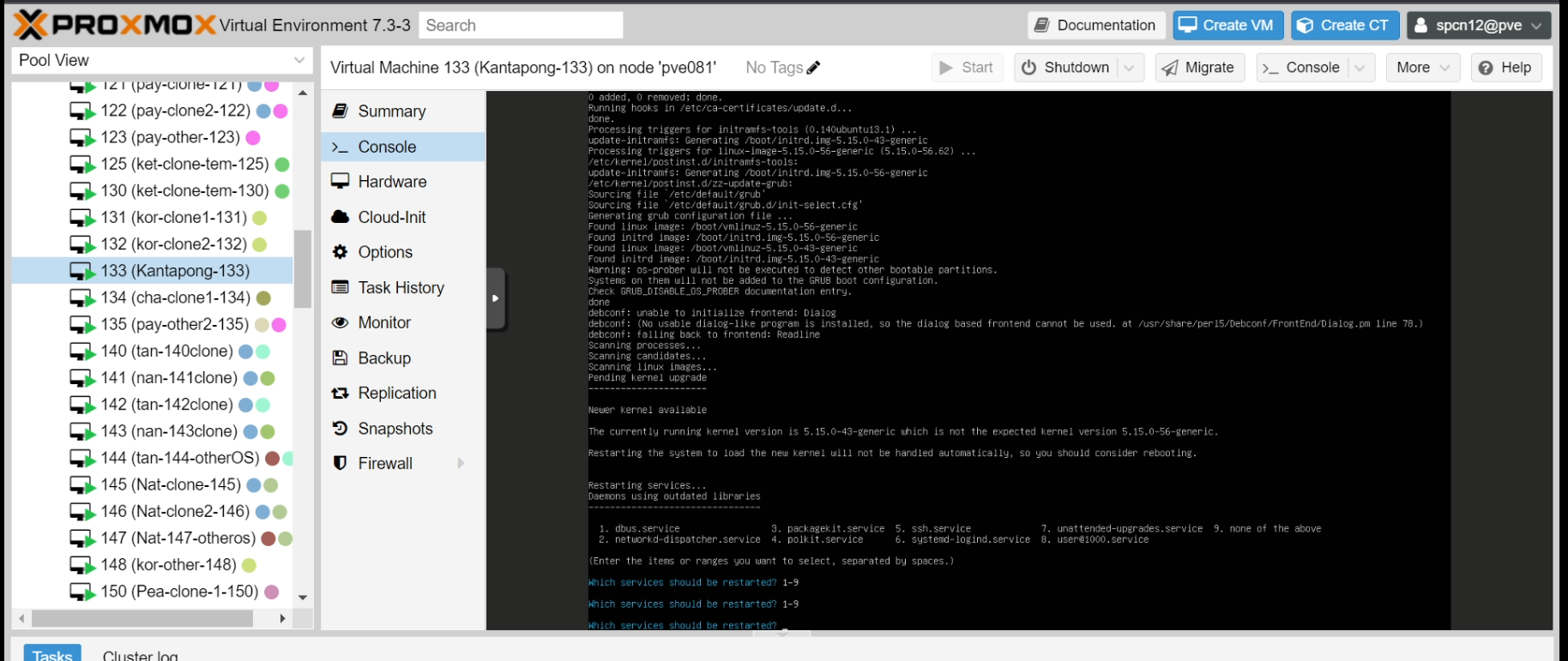The width and height of the screenshot is (1568, 661).
Task: Select VM 132 (kor-clone2-132)
Action: (152, 244)
